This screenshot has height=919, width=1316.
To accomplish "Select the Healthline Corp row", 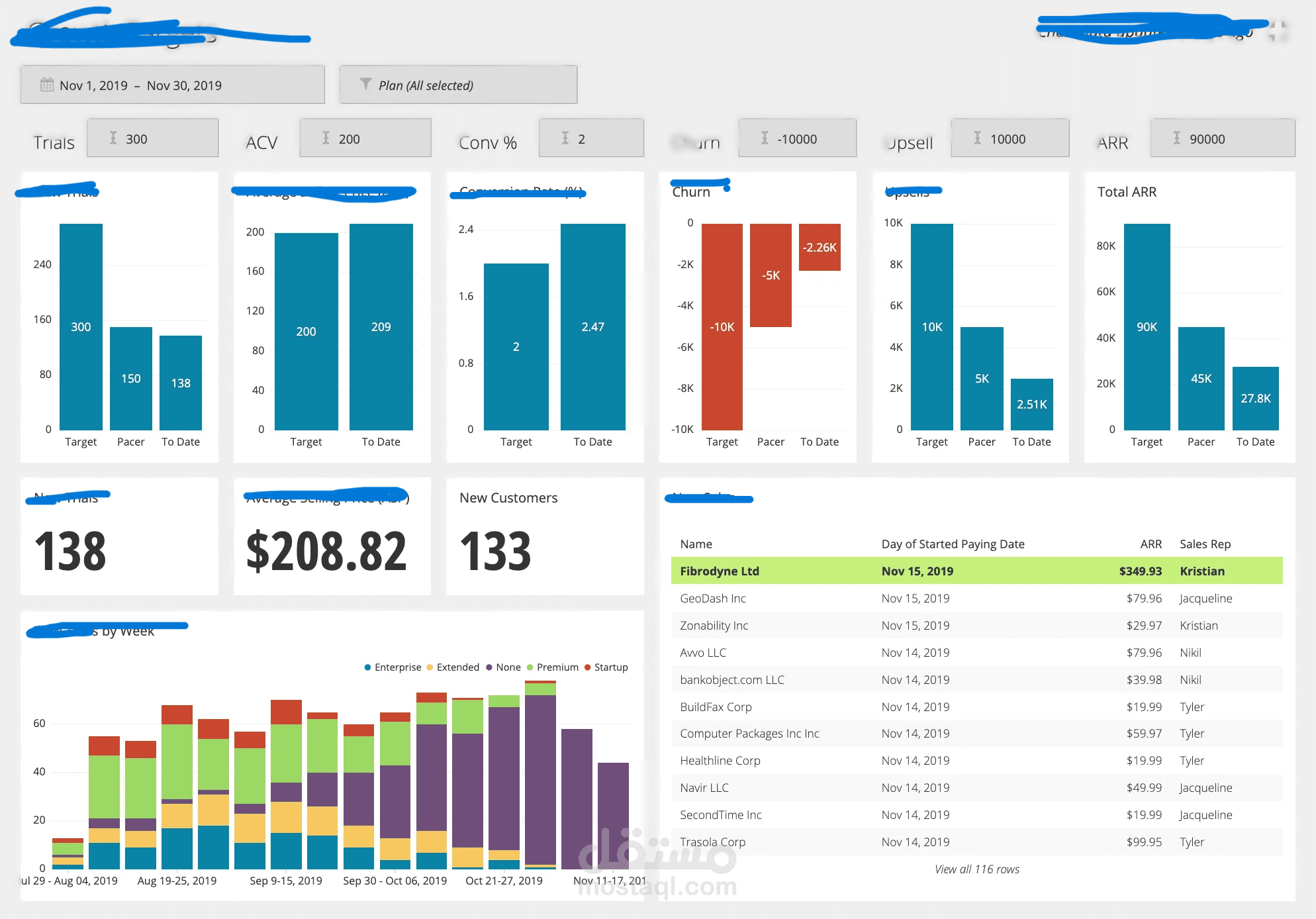I will [x=977, y=761].
